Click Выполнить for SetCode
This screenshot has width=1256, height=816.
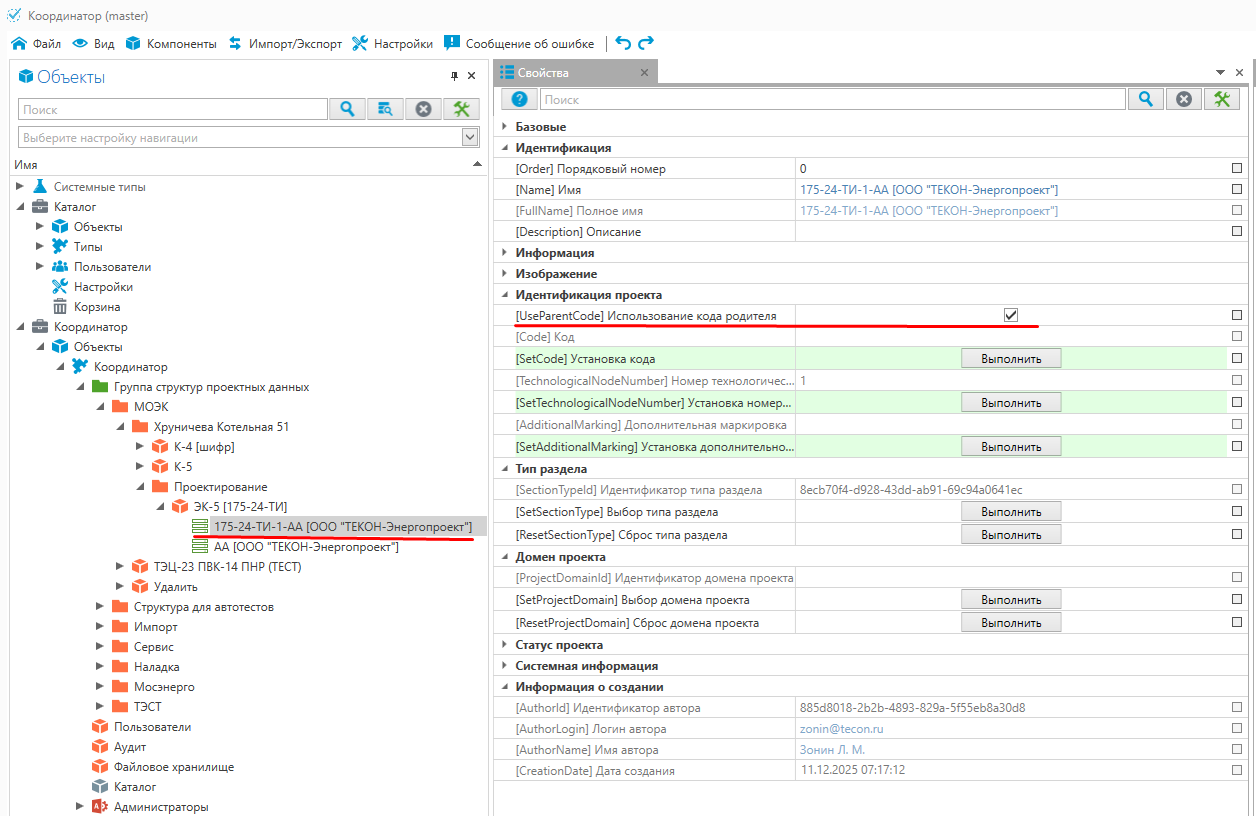point(1011,358)
